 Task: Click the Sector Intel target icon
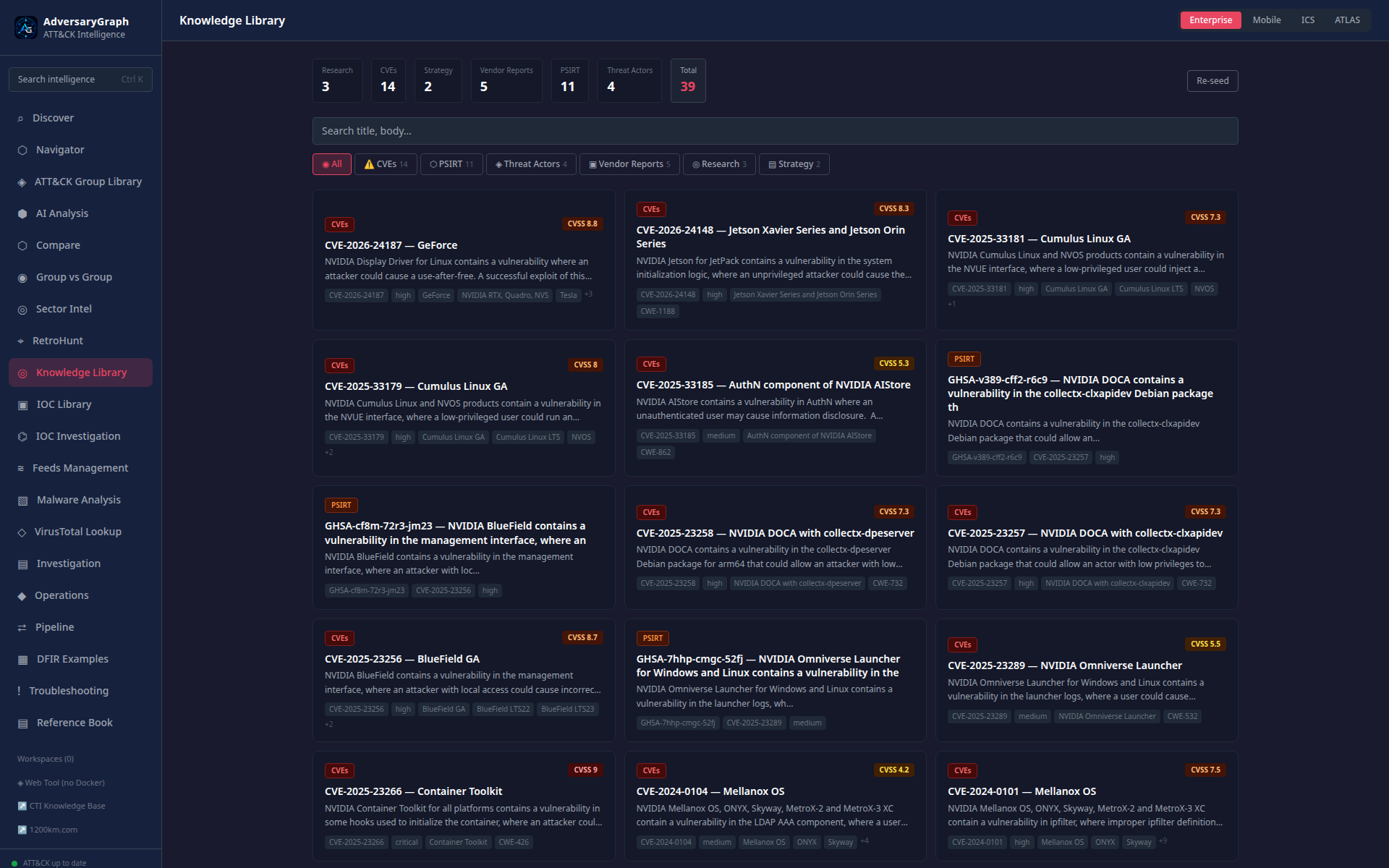point(22,310)
